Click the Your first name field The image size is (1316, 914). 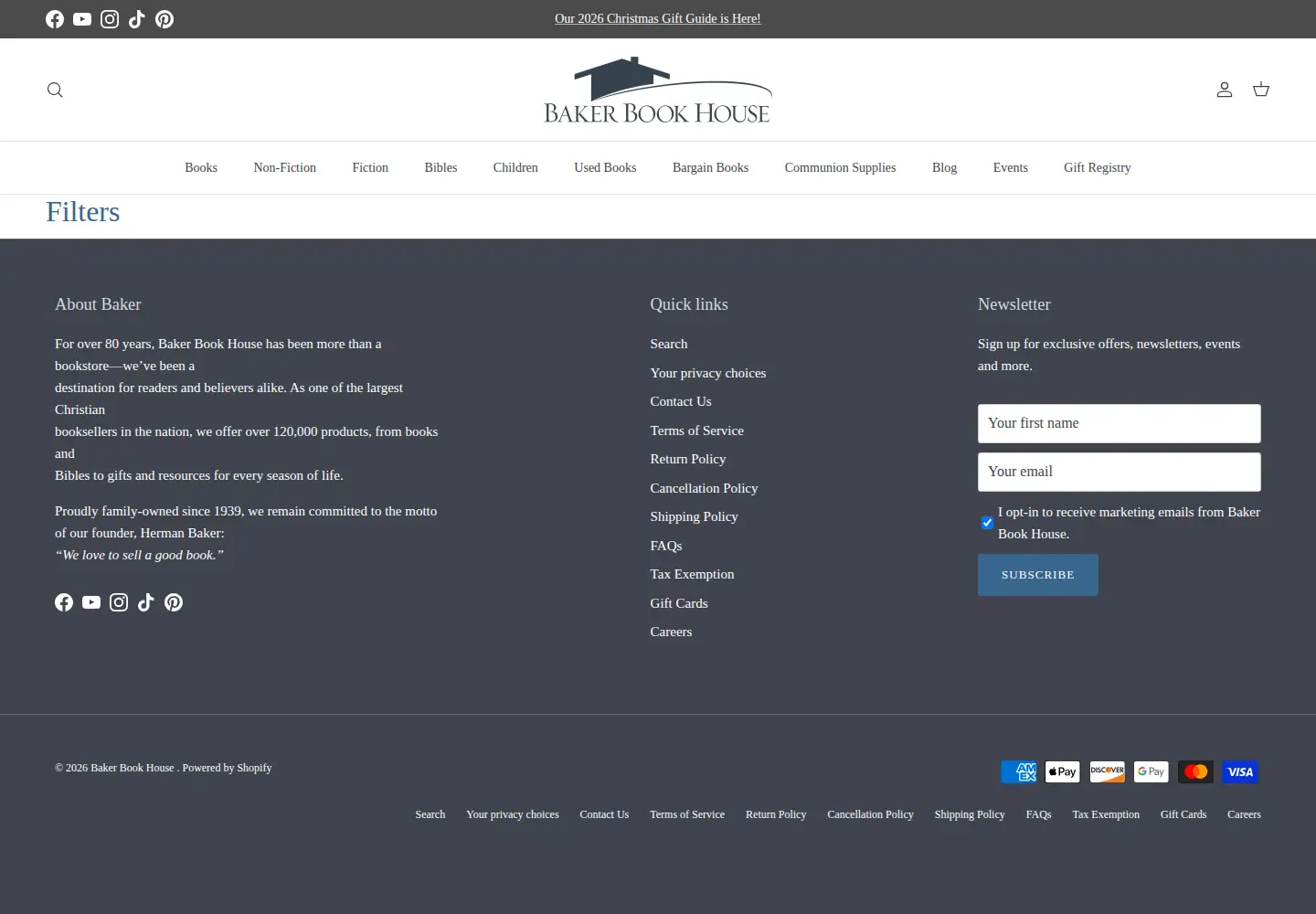tap(1120, 423)
